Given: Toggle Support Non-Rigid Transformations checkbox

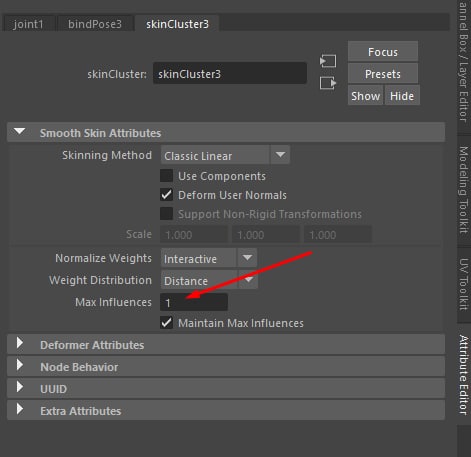Looking at the screenshot, I should pyautogui.click(x=166, y=214).
